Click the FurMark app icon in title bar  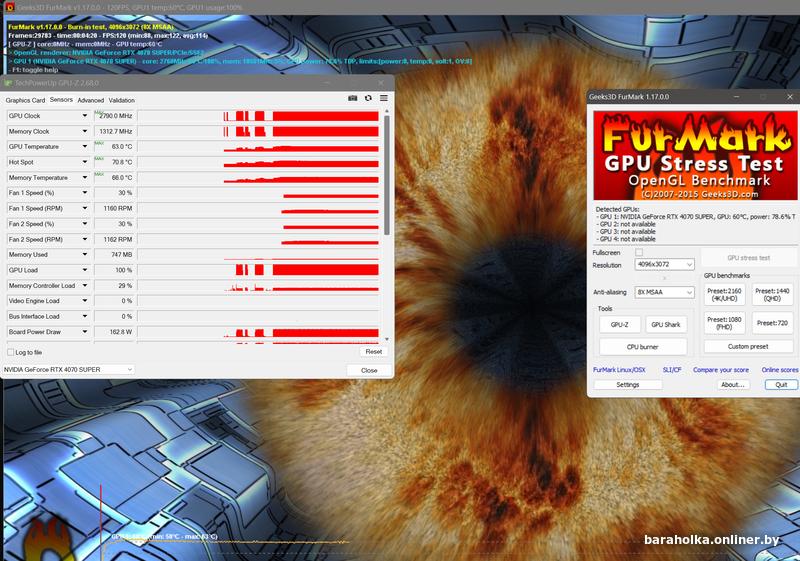pos(9,7)
